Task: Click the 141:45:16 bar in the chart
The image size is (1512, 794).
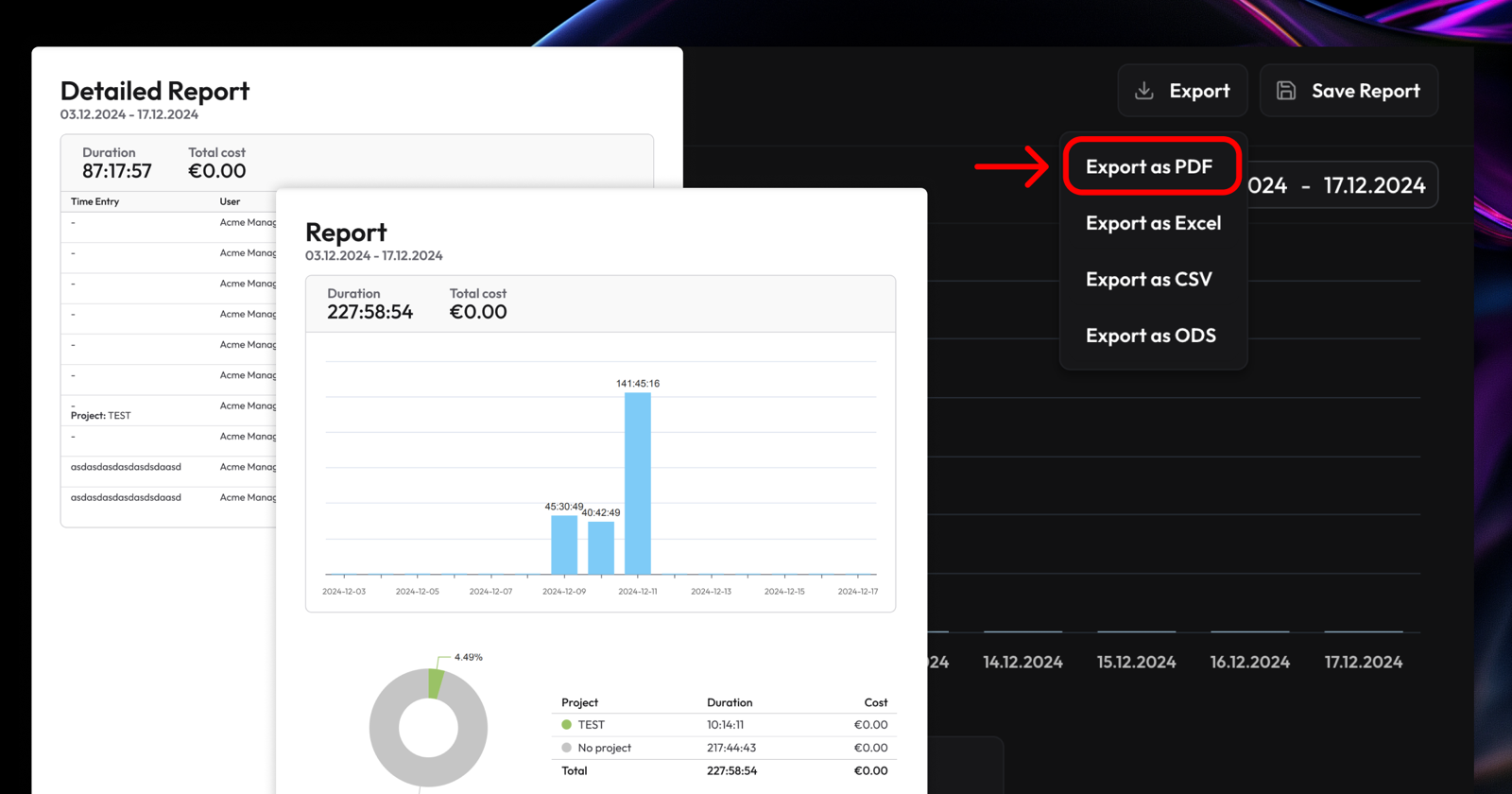Action: [x=638, y=483]
